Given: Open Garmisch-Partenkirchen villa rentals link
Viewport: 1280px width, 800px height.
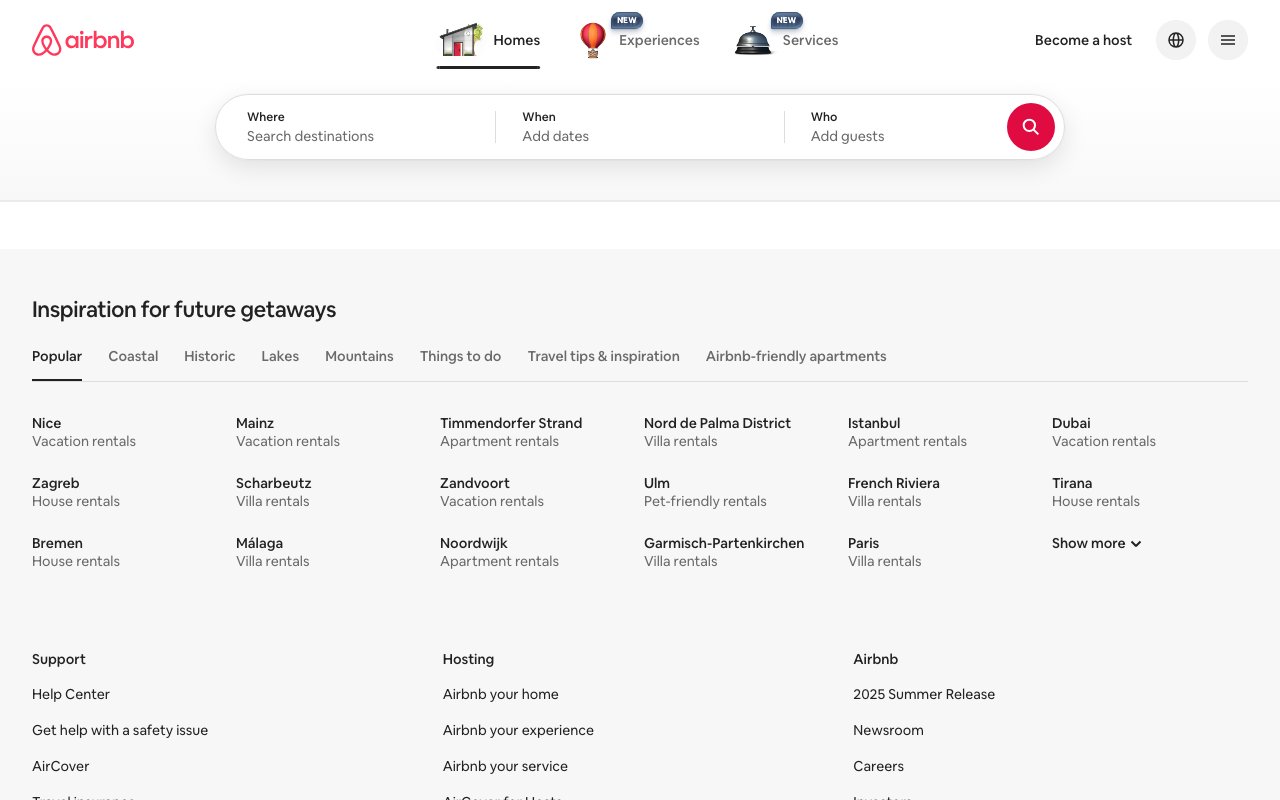Looking at the screenshot, I should (x=724, y=552).
